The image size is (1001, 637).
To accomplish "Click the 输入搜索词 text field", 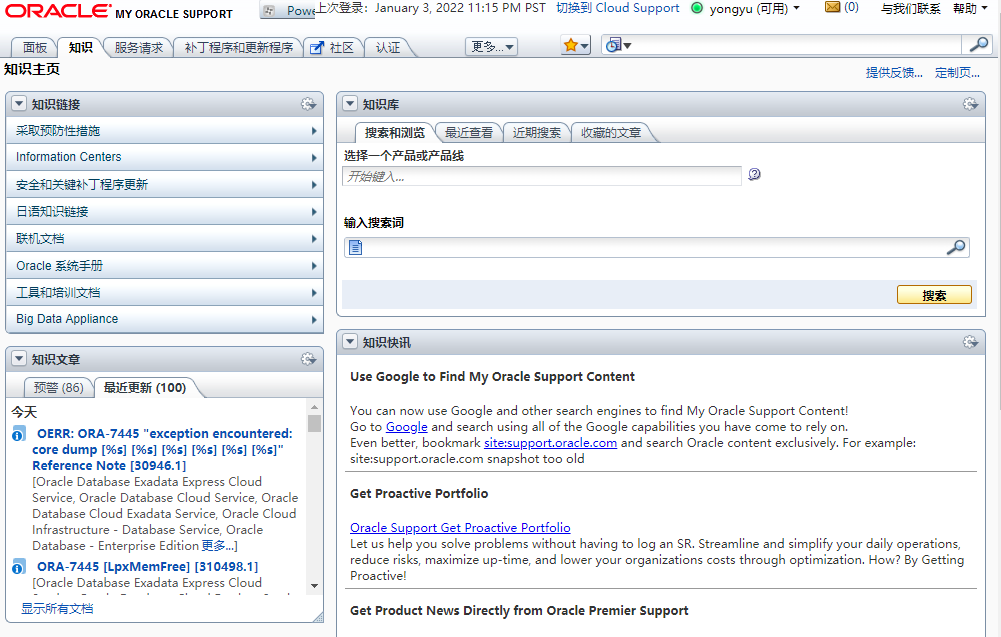I will click(x=657, y=248).
